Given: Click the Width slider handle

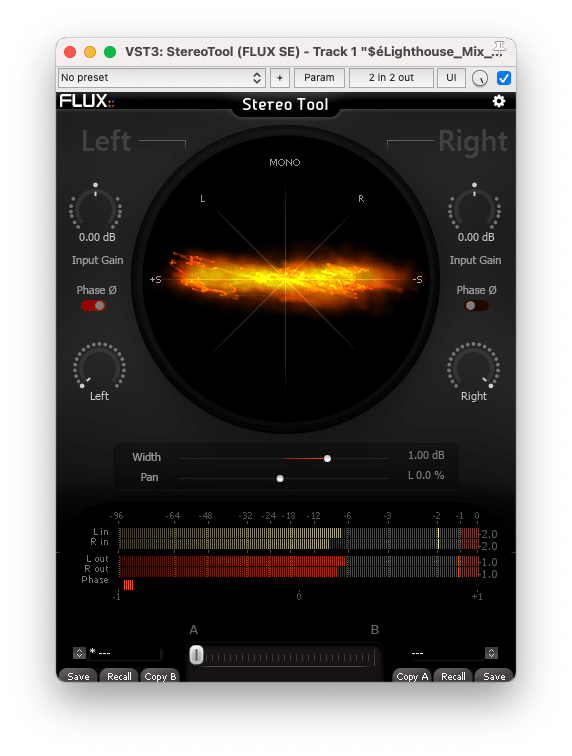Looking at the screenshot, I should tap(327, 459).
